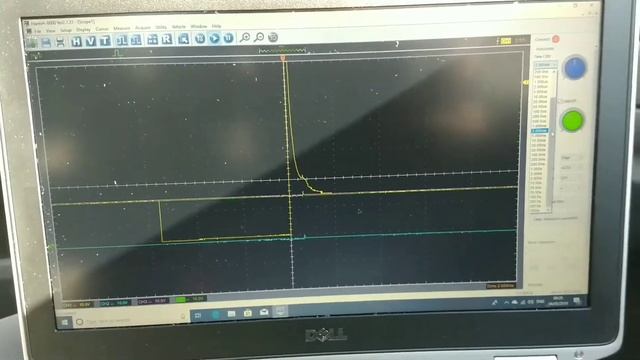Screen dimensions: 640x360
Task: Click the trigger position marker atop graph
Action: (x=283, y=58)
